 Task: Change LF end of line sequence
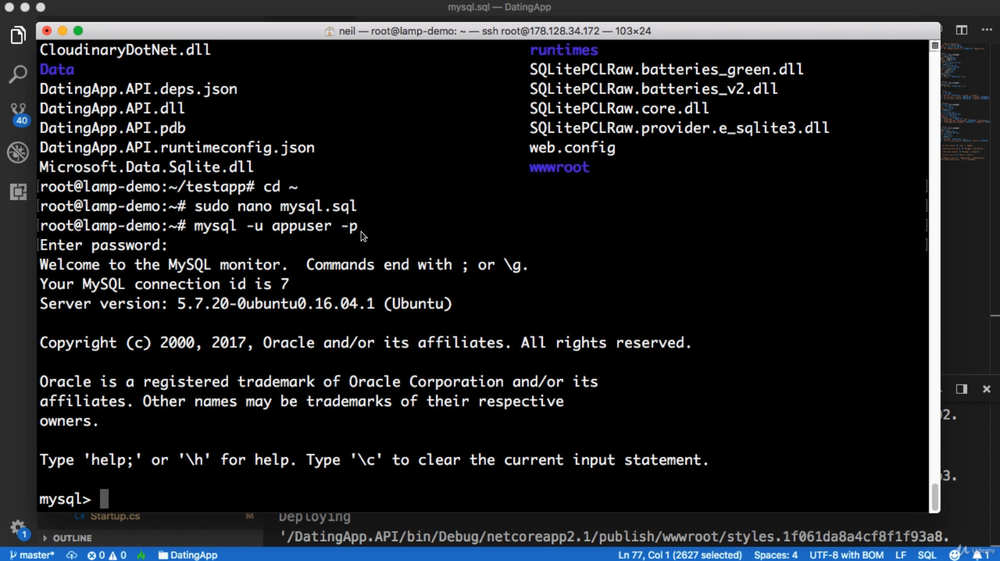click(901, 555)
